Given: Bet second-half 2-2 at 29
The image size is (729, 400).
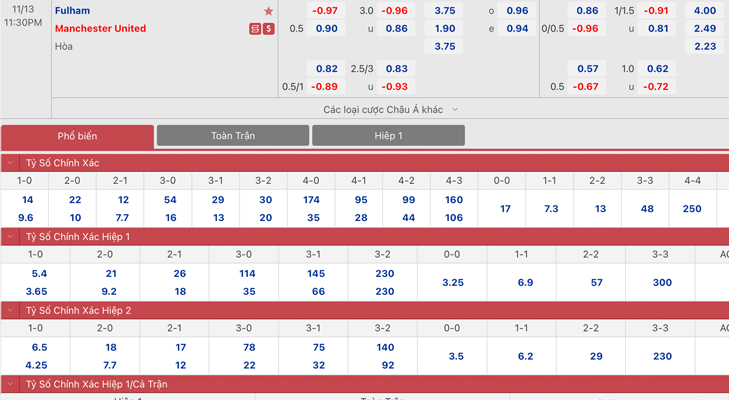Looking at the screenshot, I should click(x=596, y=356).
